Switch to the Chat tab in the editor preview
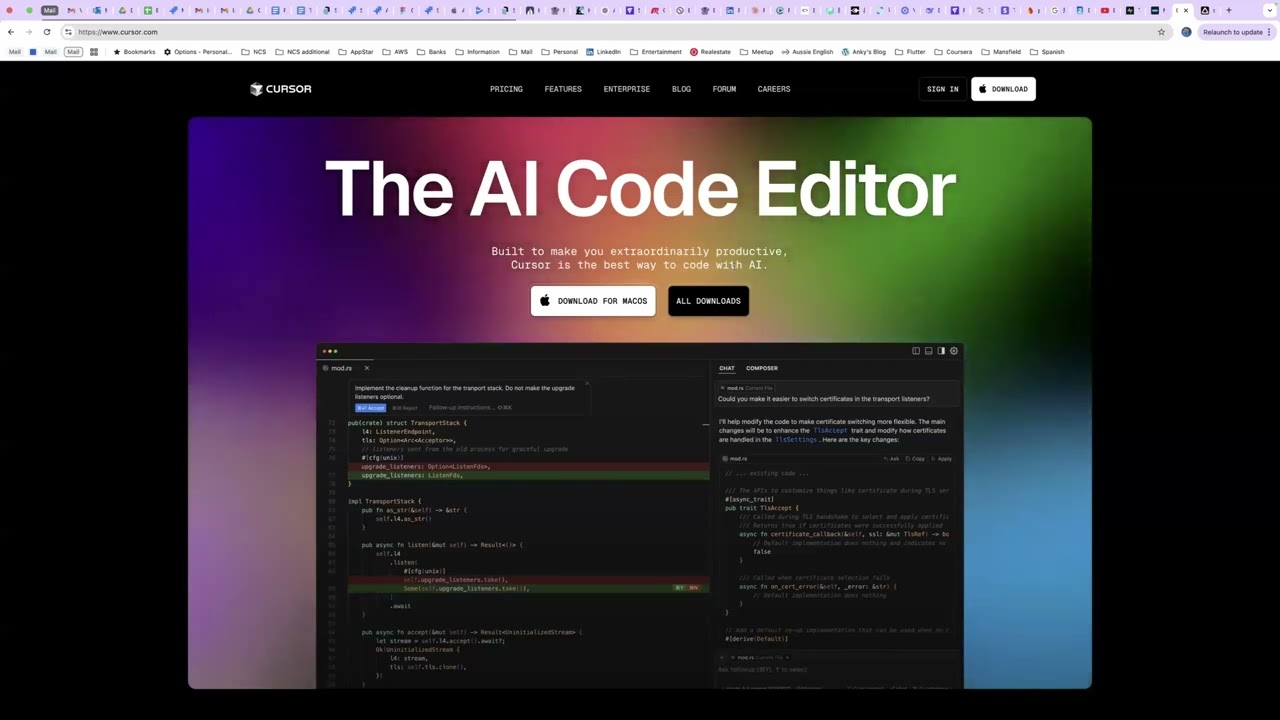This screenshot has width=1280, height=720. 727,368
